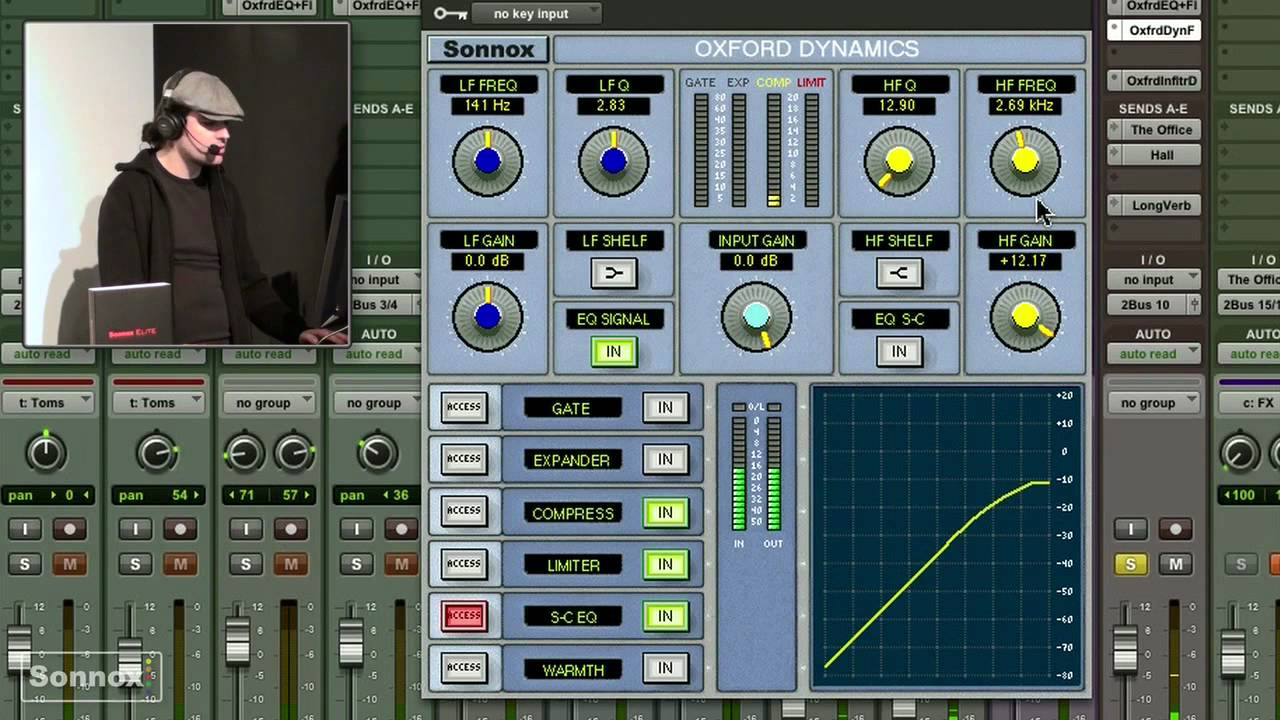The height and width of the screenshot is (720, 1280).
Task: Select the LongVerb send slot
Action: (1153, 206)
